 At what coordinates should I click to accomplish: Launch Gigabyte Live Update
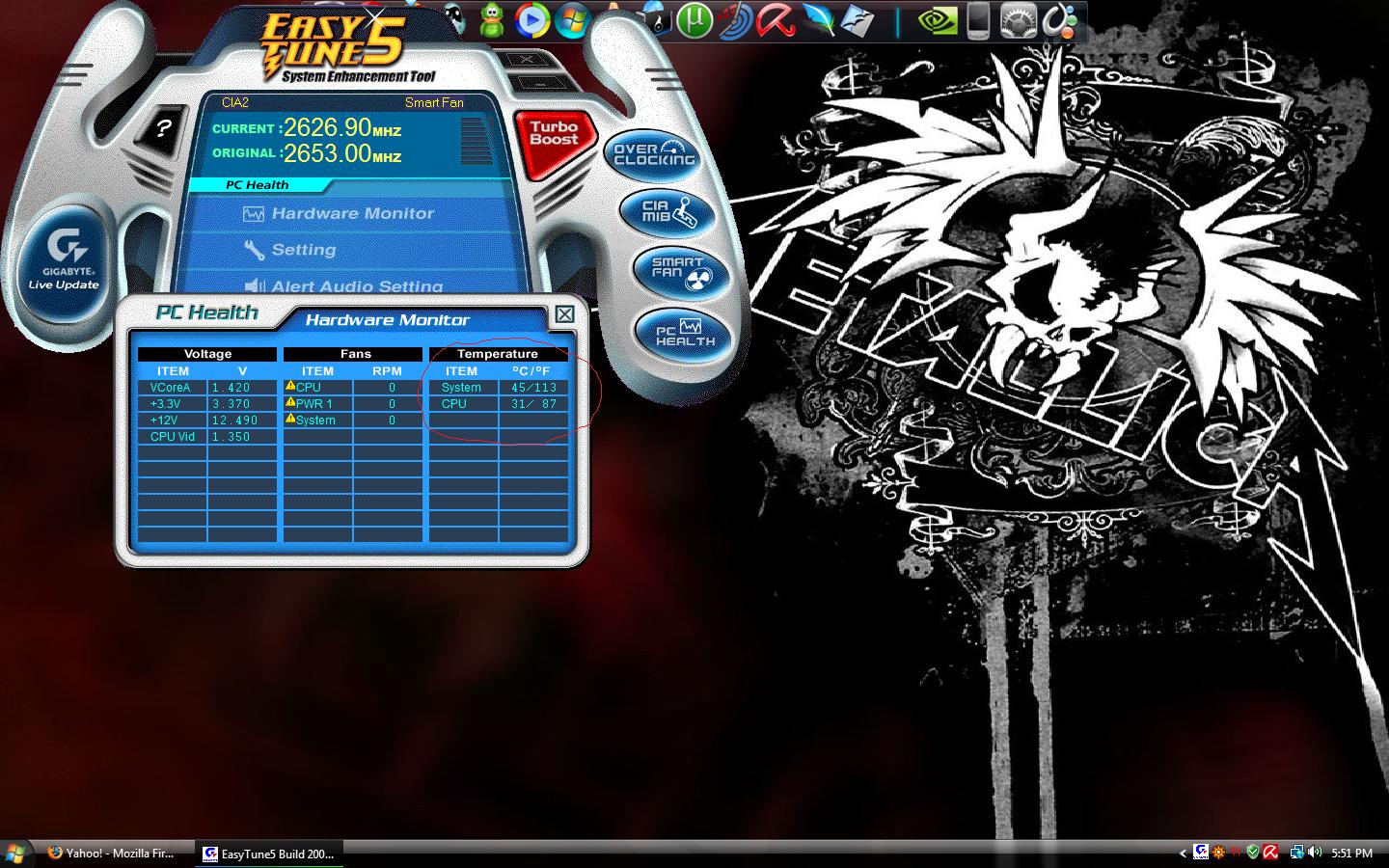[65, 258]
